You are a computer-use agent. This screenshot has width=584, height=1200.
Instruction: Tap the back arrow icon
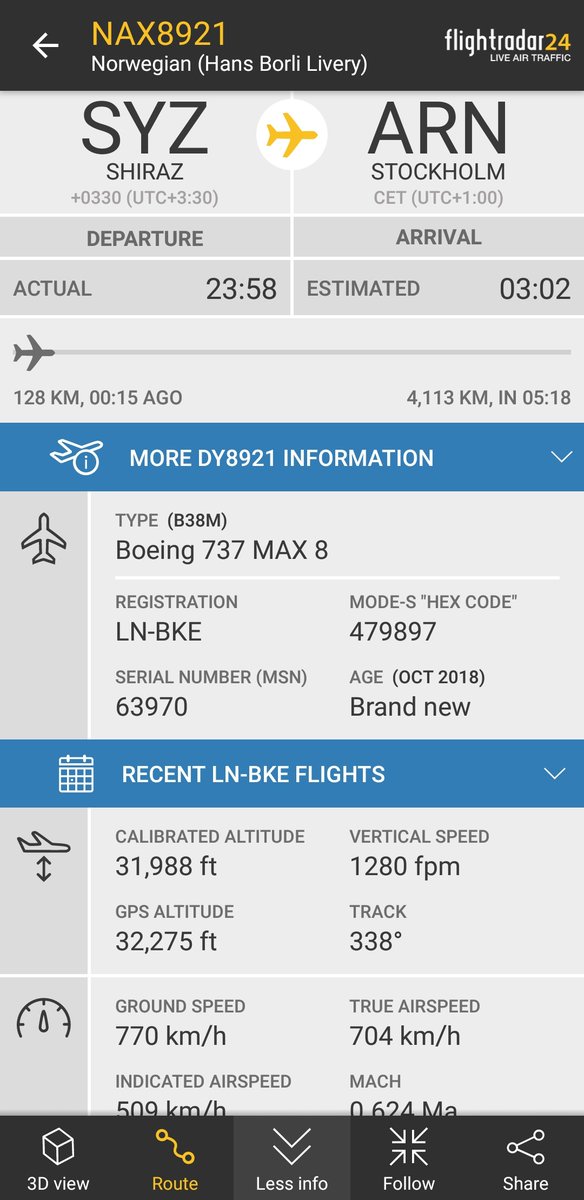click(x=45, y=46)
